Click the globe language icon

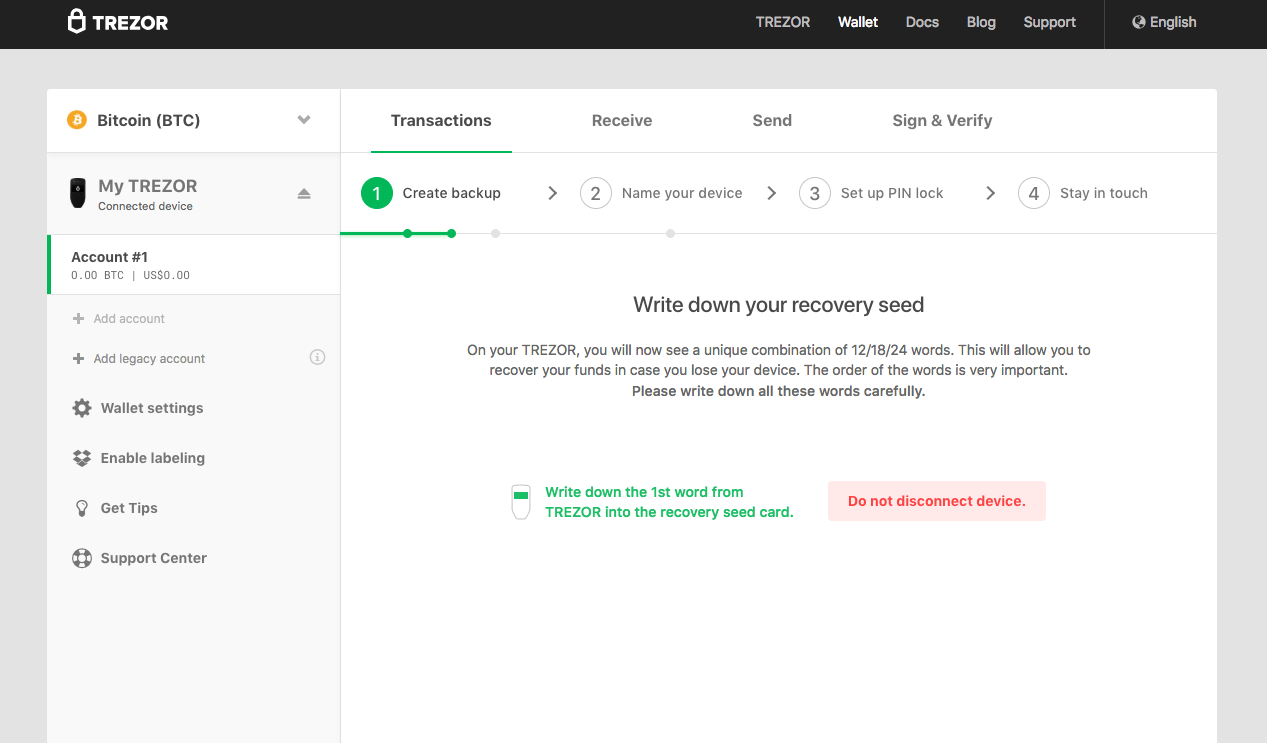[x=1138, y=22]
